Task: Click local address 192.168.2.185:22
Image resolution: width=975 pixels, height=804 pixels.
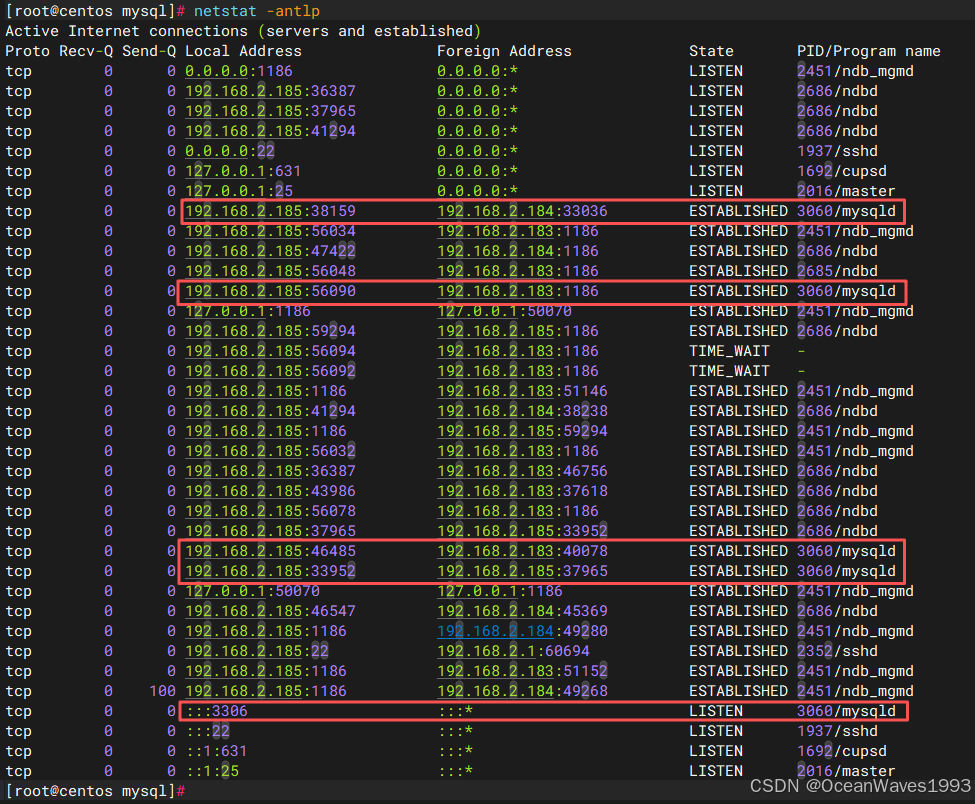Action: pyautogui.click(x=257, y=651)
